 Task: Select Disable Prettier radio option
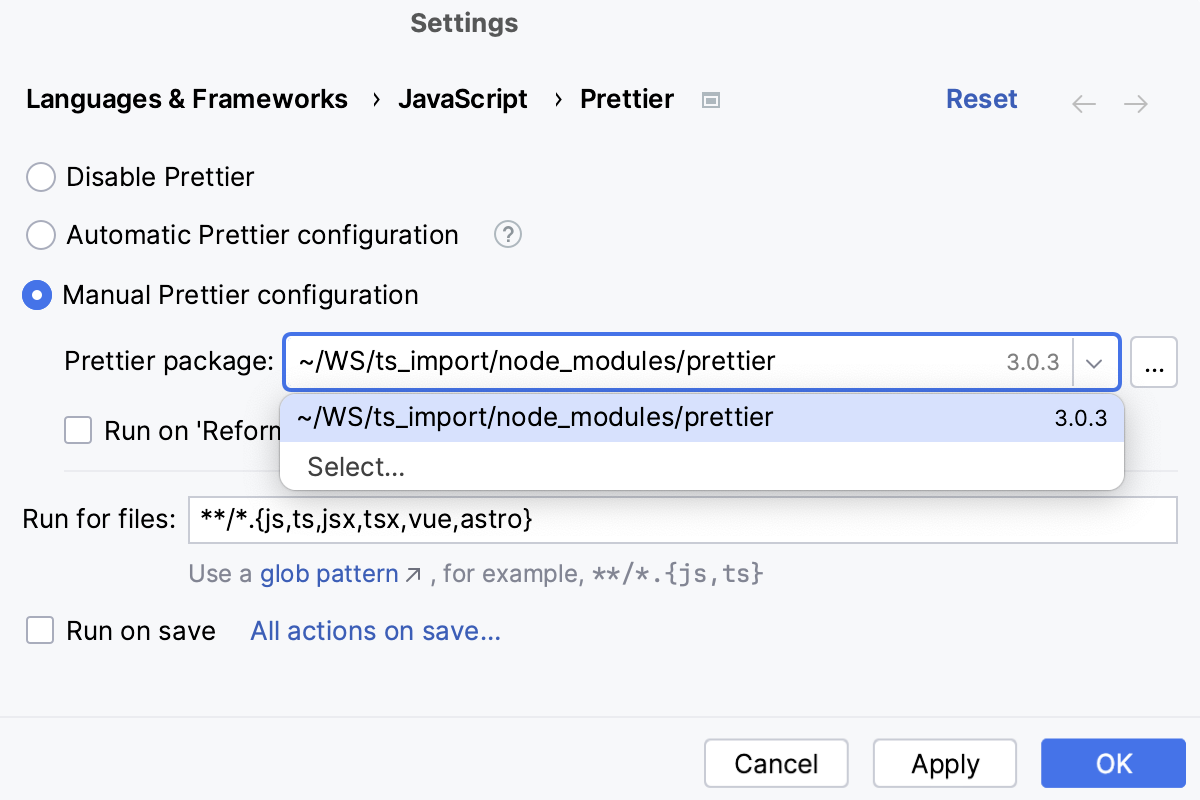click(40, 177)
